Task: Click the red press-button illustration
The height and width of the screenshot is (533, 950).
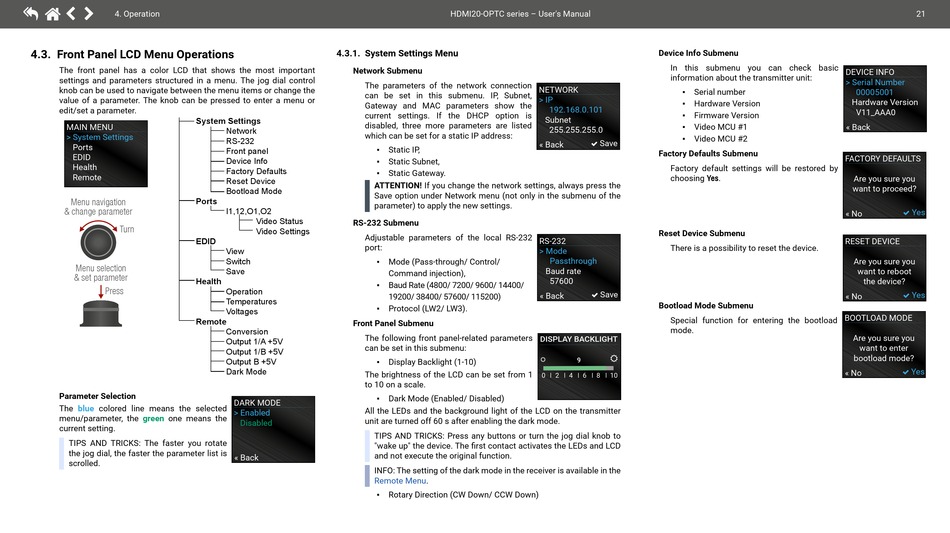Action: point(100,309)
